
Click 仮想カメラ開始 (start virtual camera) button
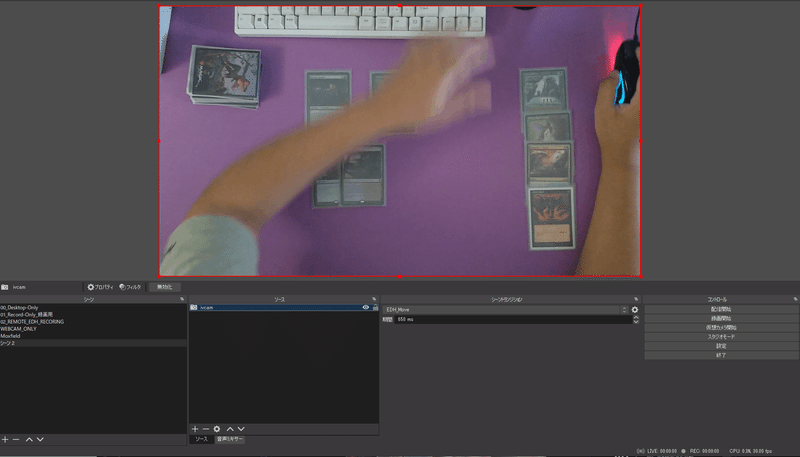(x=721, y=327)
